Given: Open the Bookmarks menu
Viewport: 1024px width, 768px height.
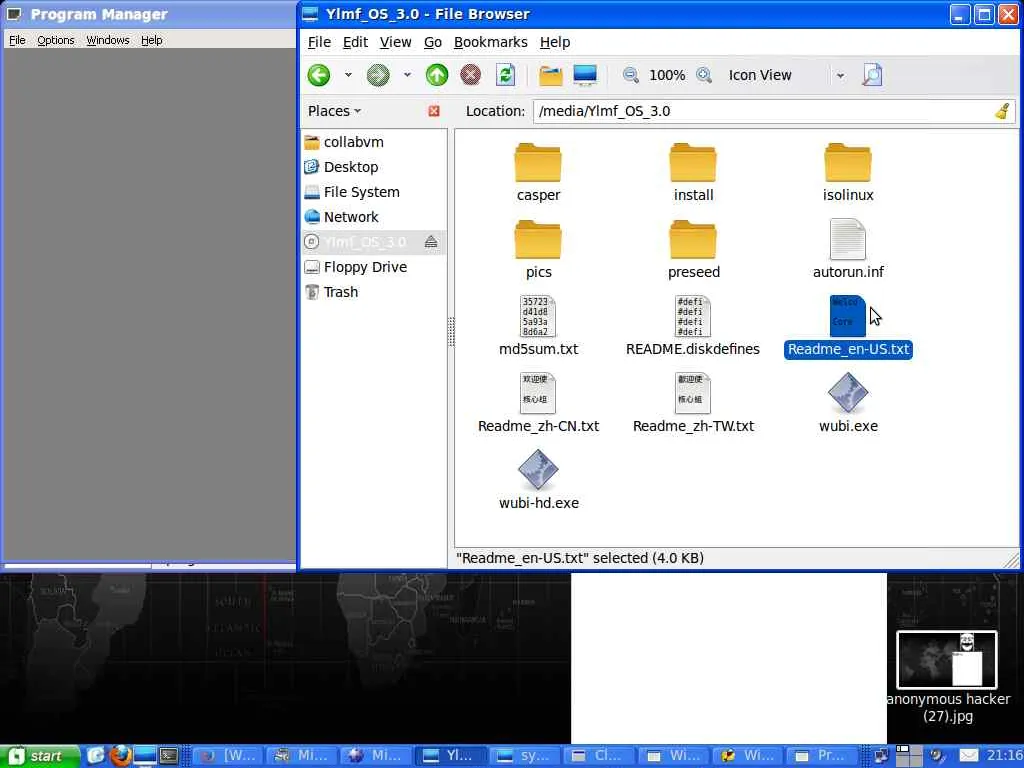Looking at the screenshot, I should click(x=490, y=42).
